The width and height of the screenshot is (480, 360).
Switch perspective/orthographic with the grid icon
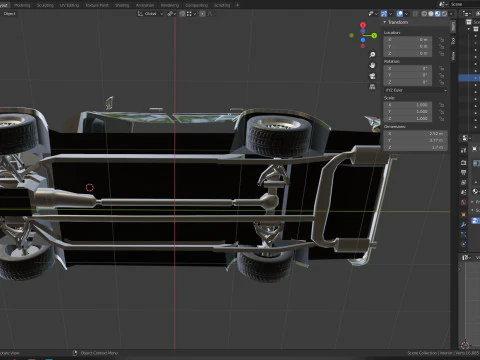372,87
